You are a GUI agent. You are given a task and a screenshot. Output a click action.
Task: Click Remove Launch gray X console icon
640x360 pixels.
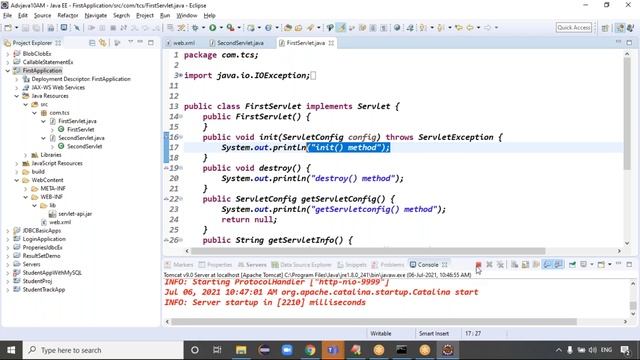tap(489, 265)
